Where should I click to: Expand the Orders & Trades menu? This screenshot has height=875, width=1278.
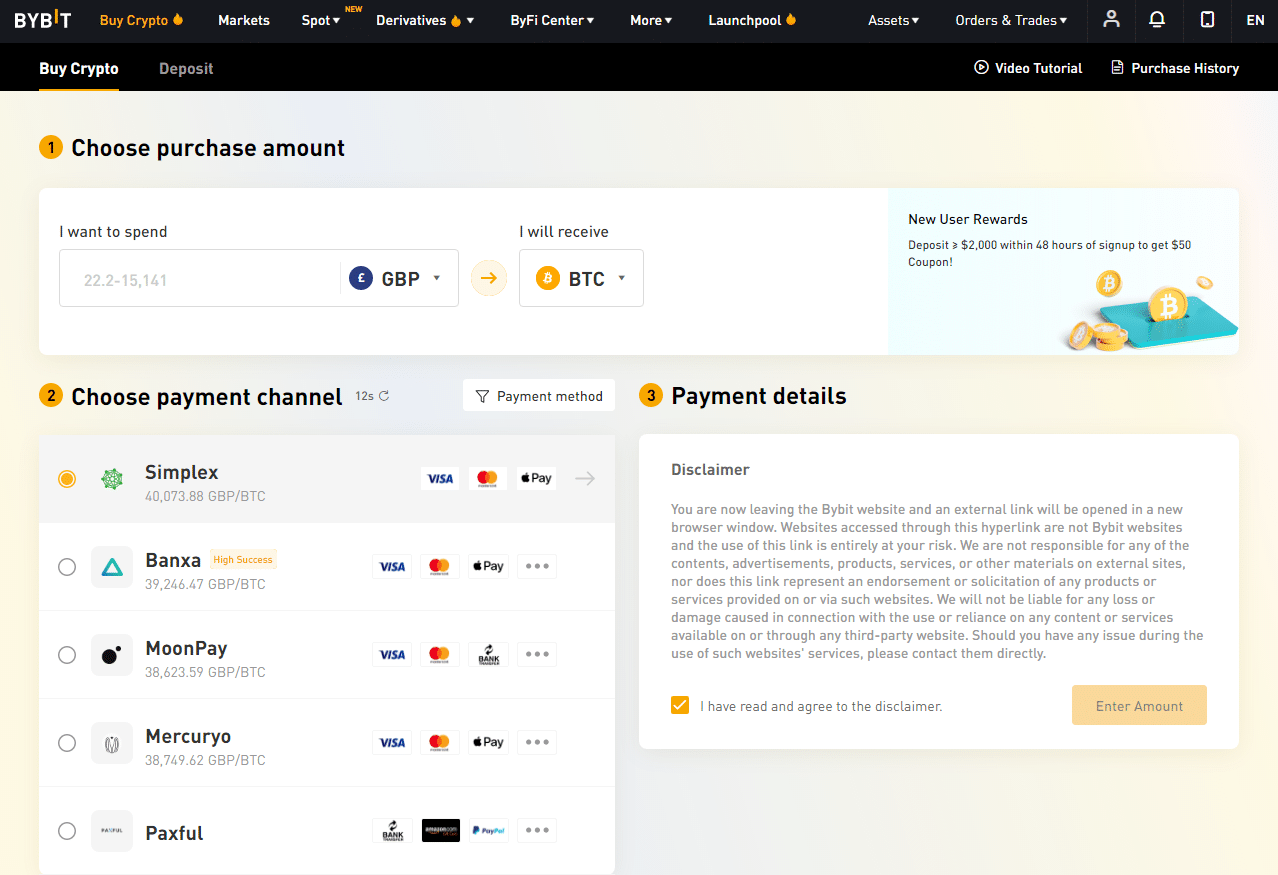coord(1011,20)
